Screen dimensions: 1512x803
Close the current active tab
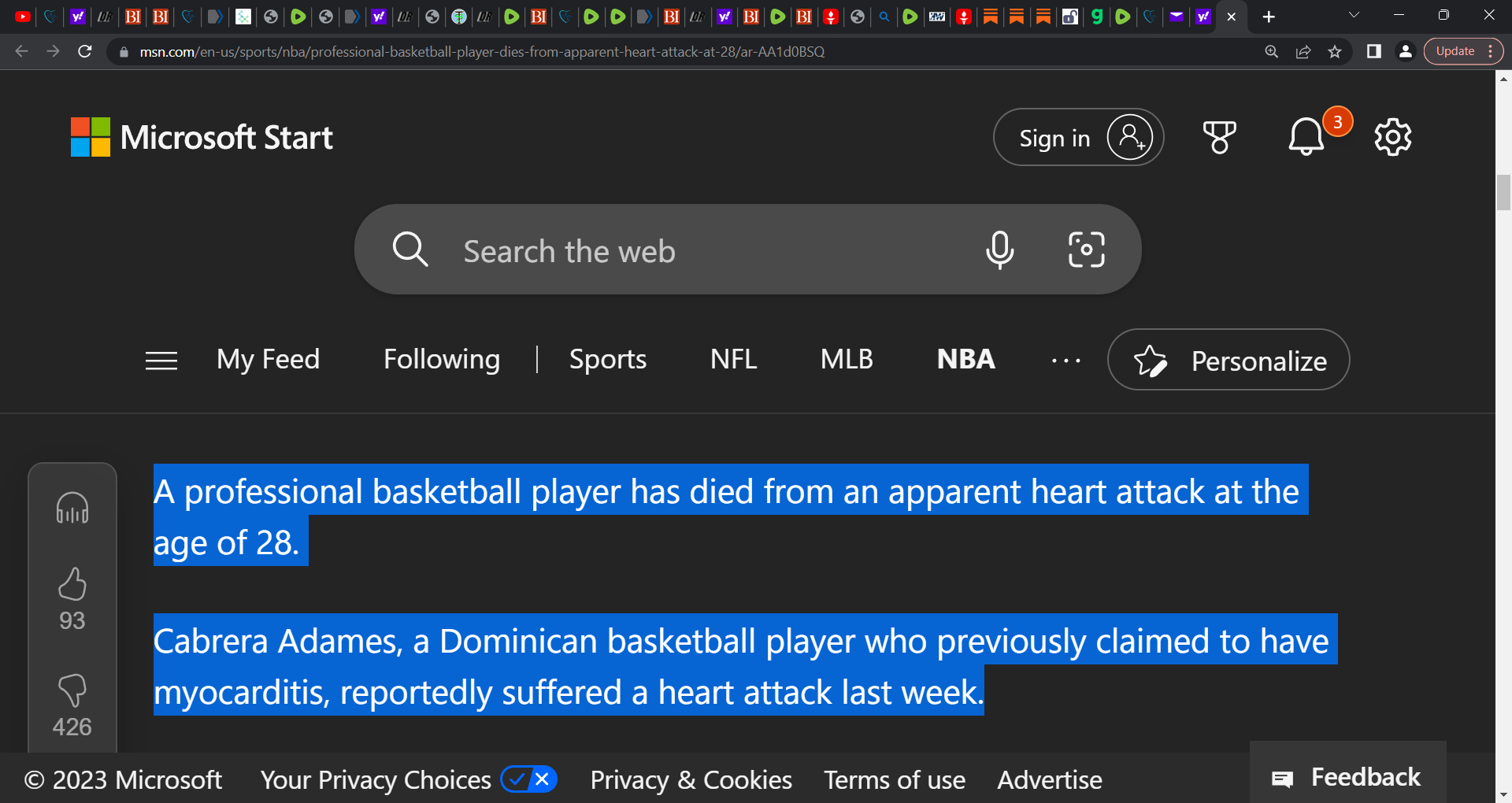1232,17
